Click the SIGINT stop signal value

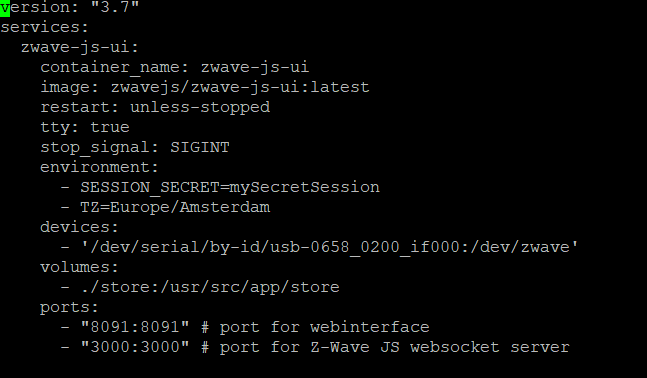(200, 147)
